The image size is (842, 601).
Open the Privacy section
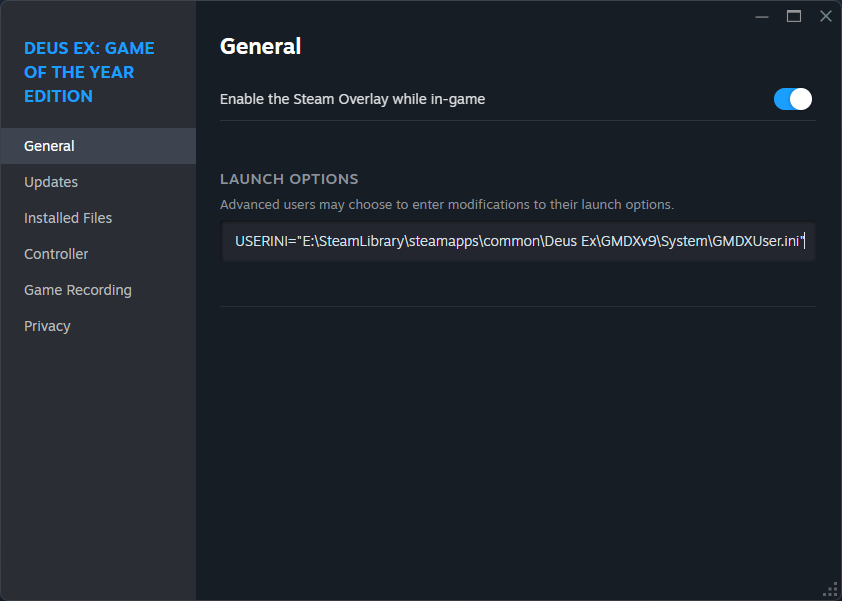coord(47,326)
